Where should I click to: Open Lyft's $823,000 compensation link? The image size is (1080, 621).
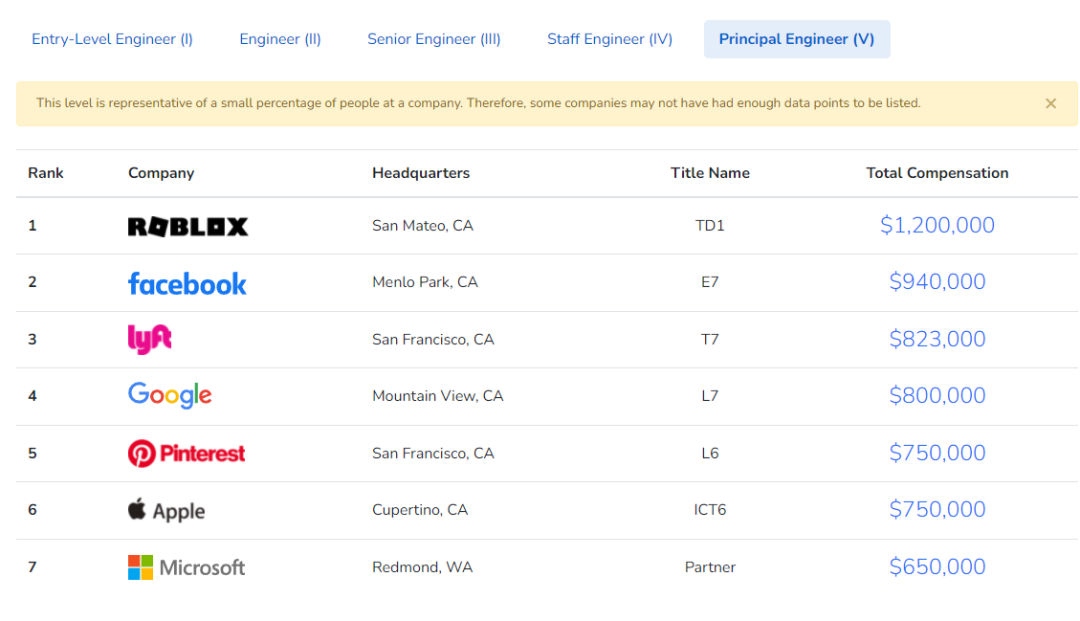(x=937, y=339)
